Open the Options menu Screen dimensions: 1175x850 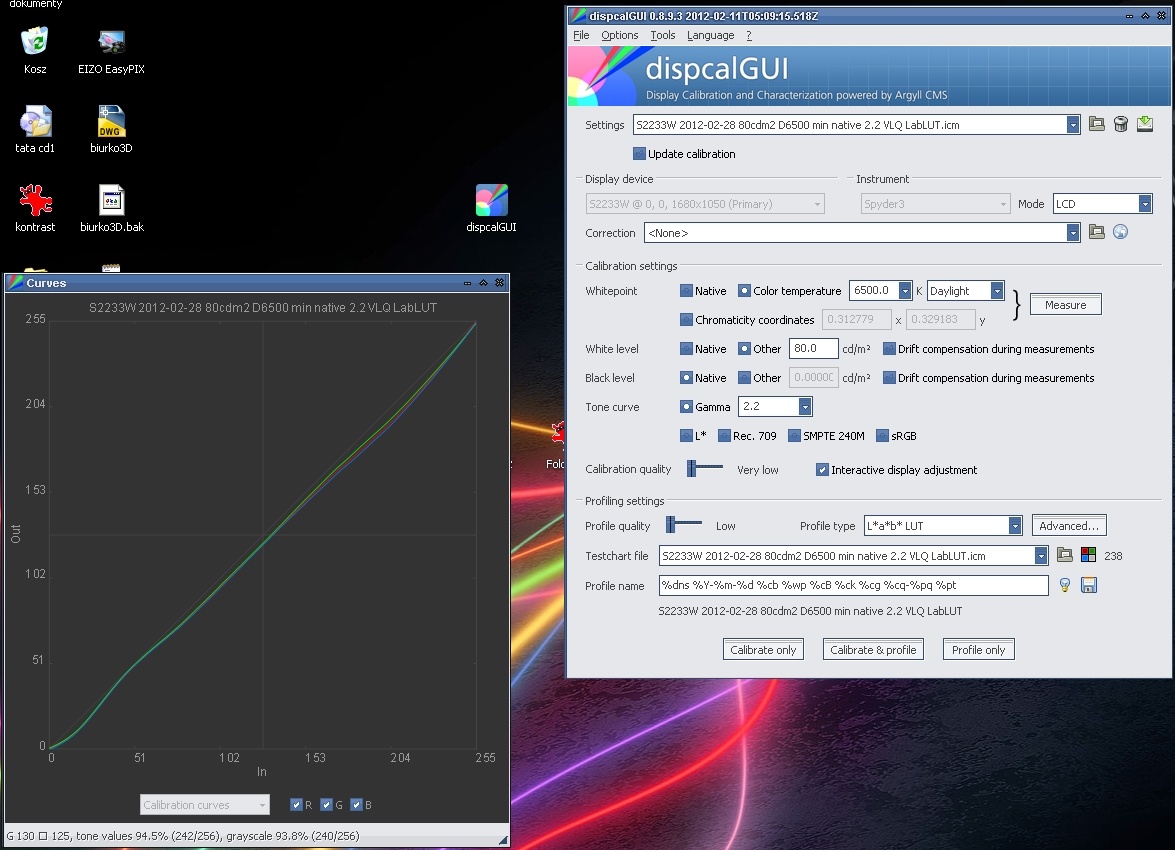pyautogui.click(x=620, y=35)
